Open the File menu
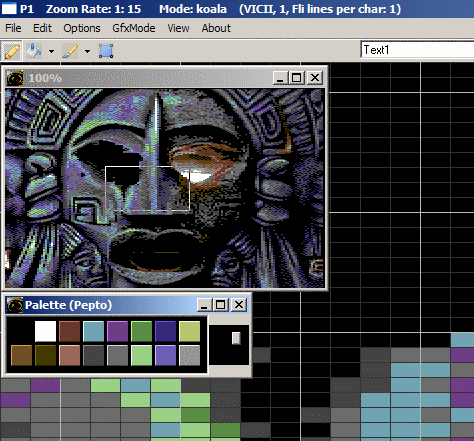The height and width of the screenshot is (441, 474). tap(13, 28)
